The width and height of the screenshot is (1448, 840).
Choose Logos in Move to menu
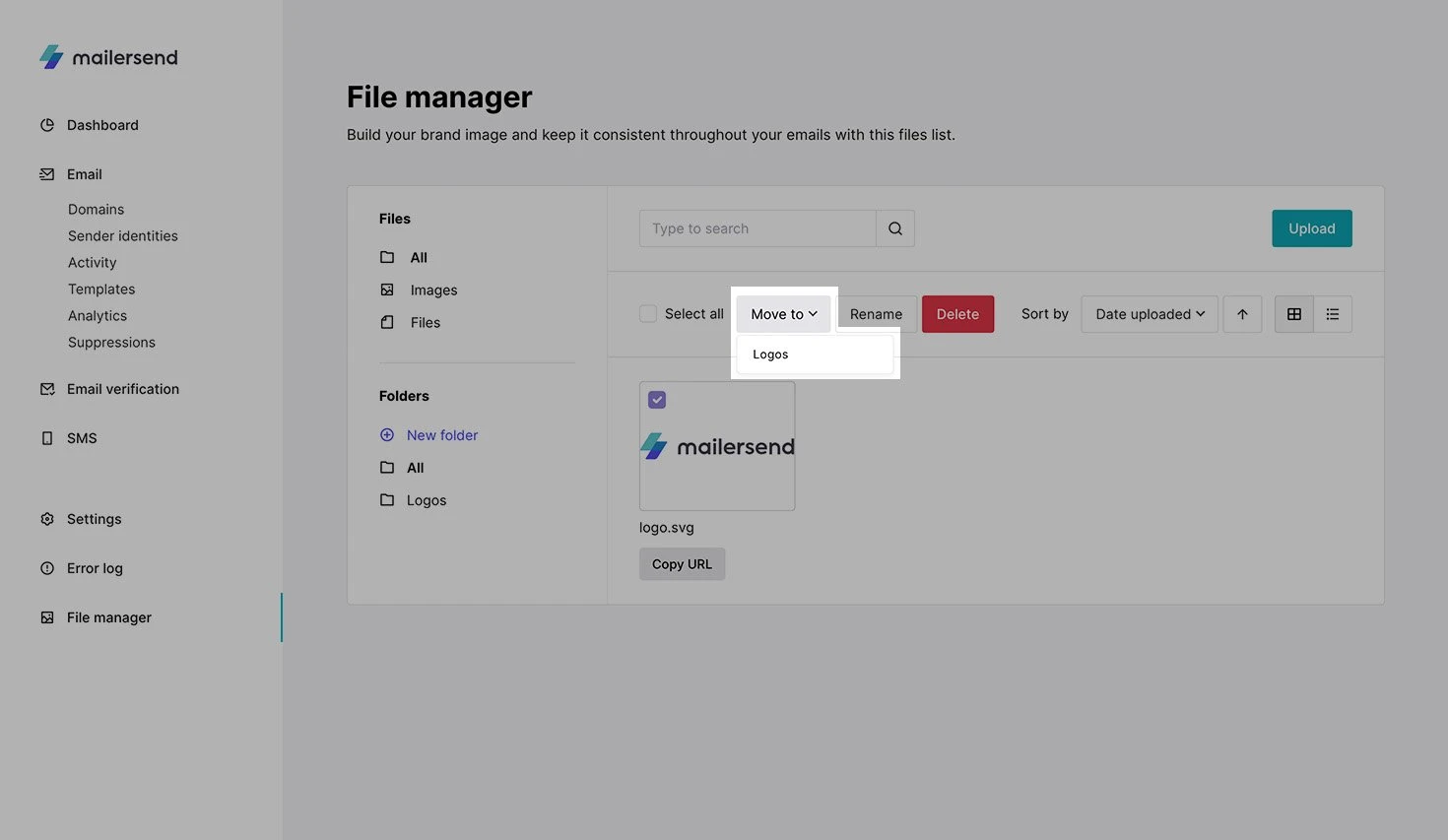point(770,355)
